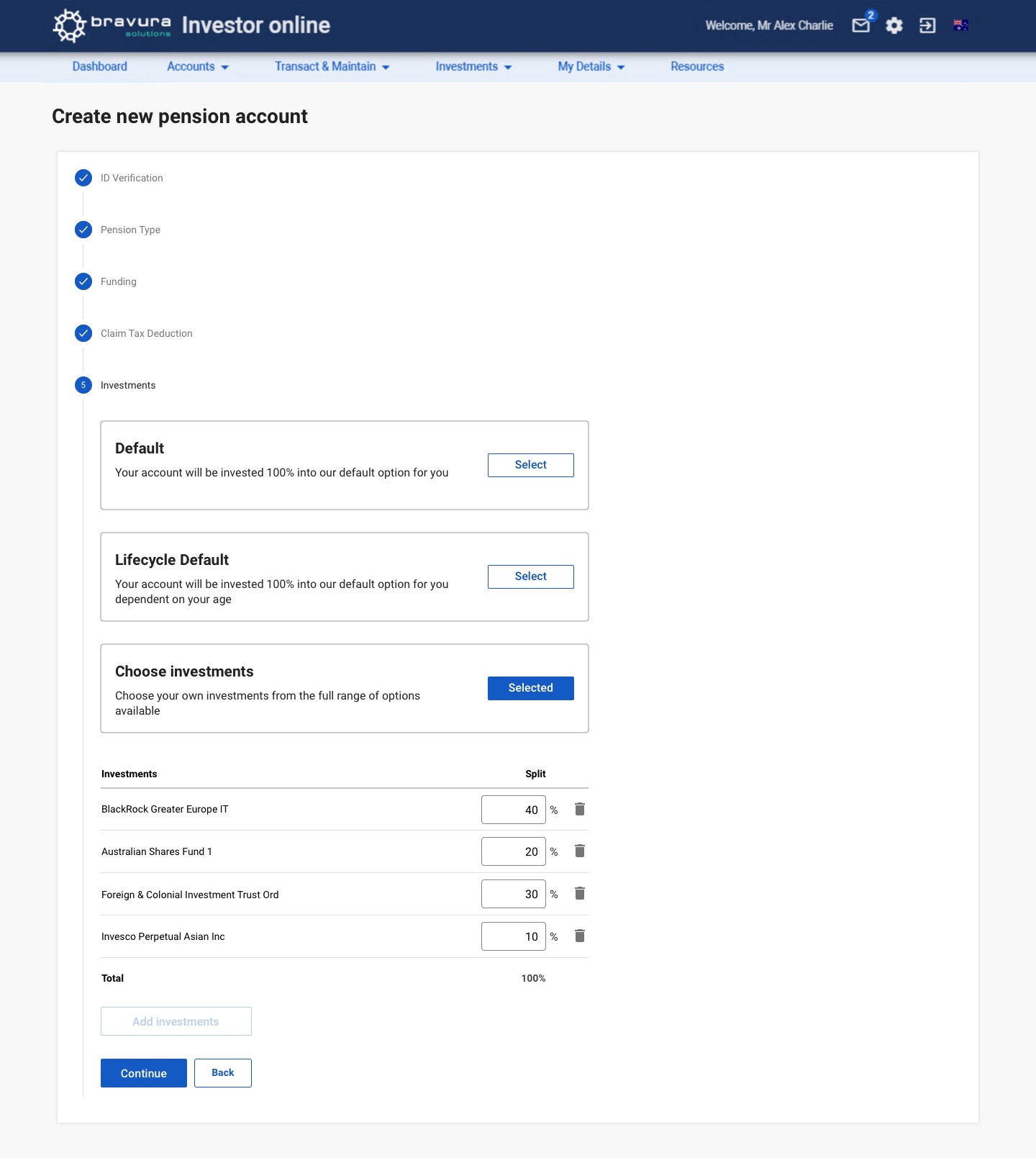This screenshot has width=1036, height=1158.
Task: Select the Default investment option
Action: [x=531, y=465]
